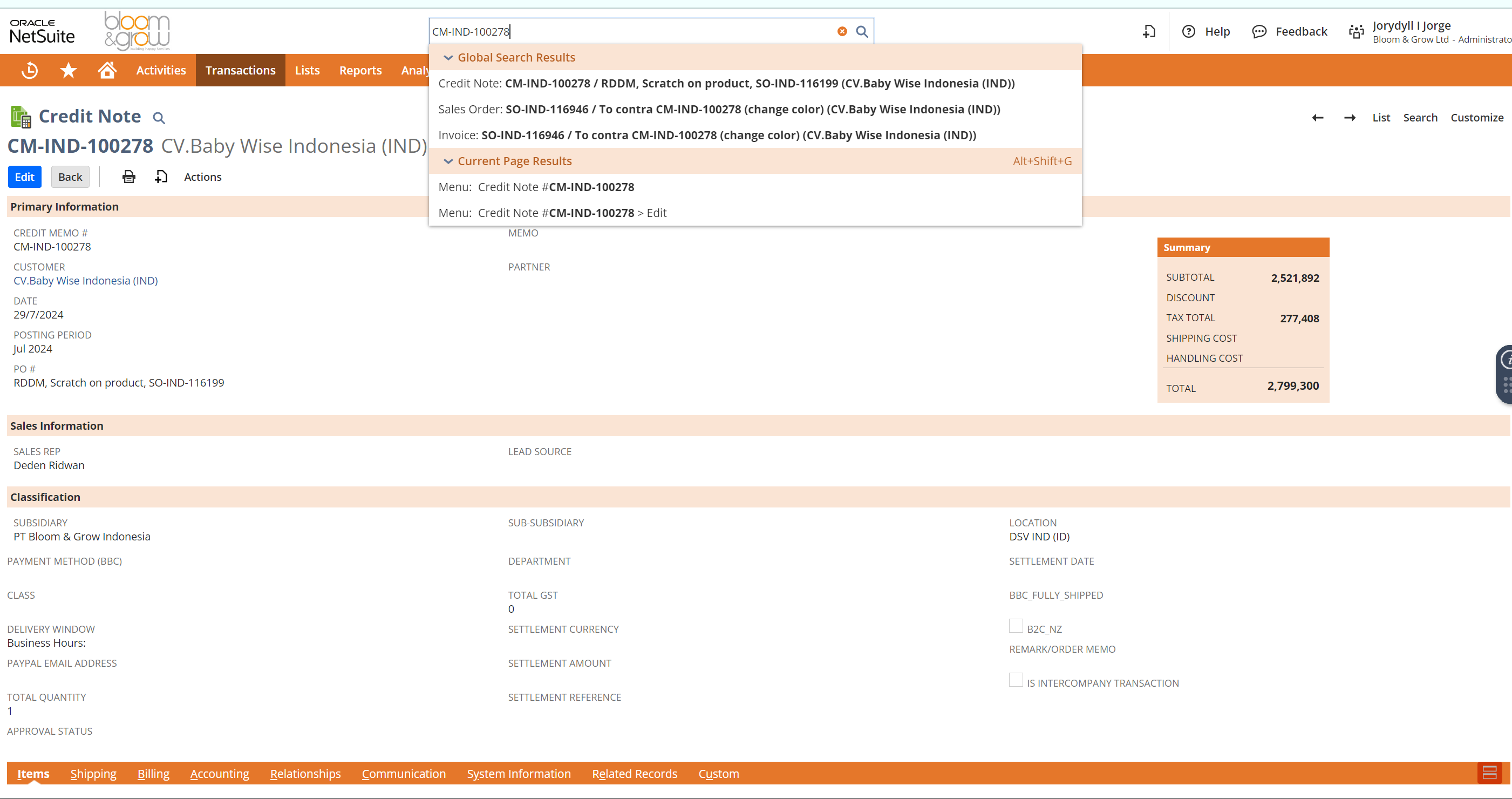Switch to the Communication subtab
This screenshot has height=799, width=1512.
pyautogui.click(x=404, y=774)
